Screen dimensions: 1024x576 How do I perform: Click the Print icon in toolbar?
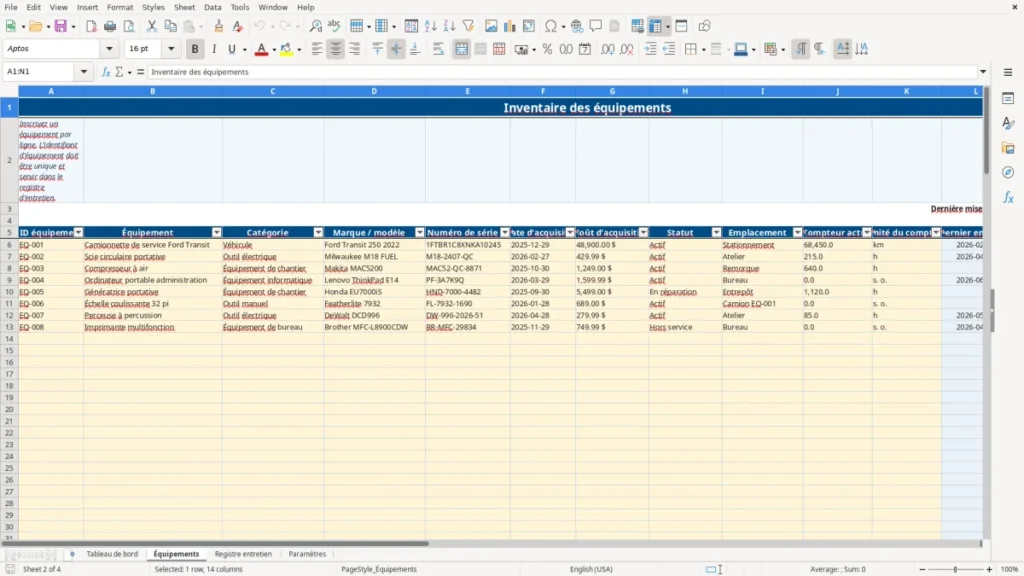click(x=110, y=26)
